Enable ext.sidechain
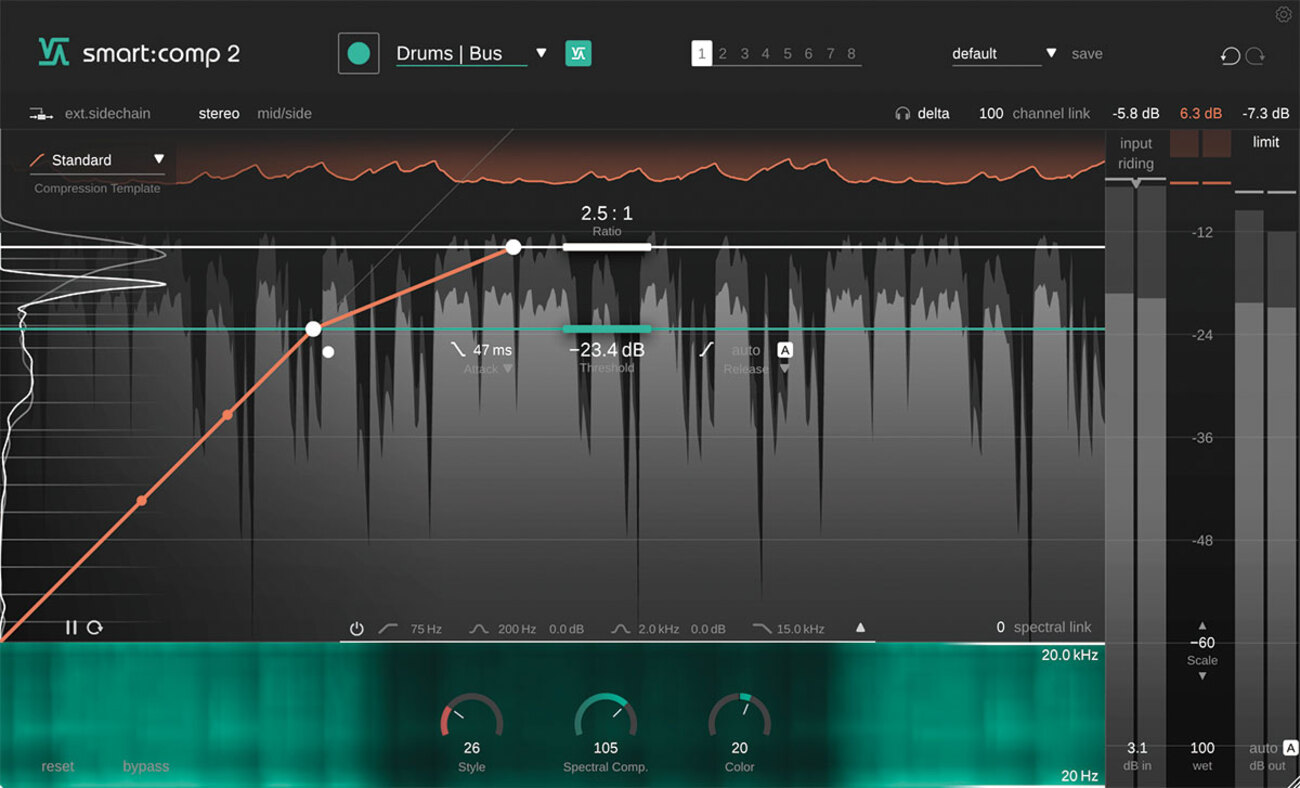The height and width of the screenshot is (788, 1300). 108,114
